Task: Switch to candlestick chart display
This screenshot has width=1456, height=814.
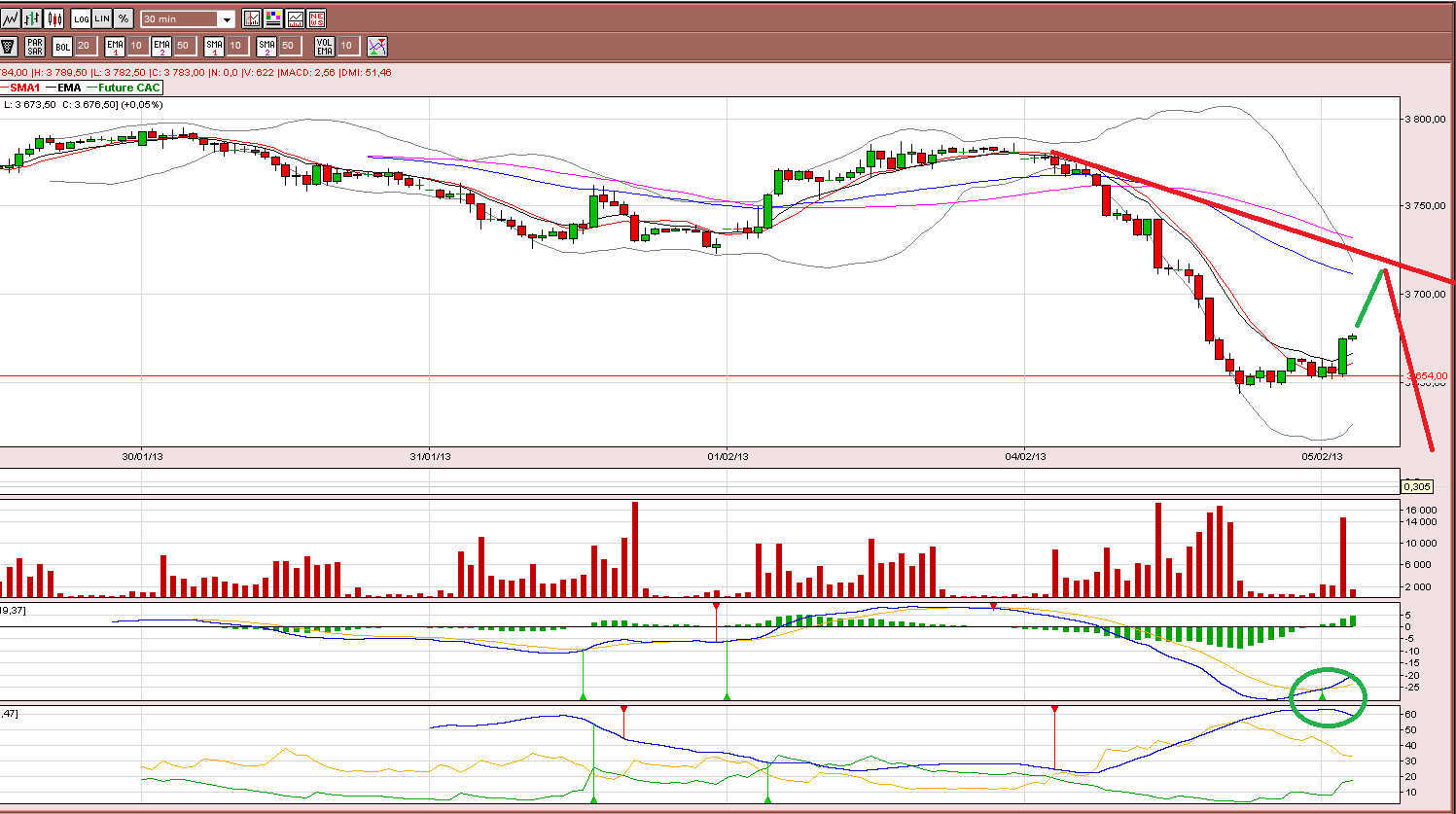Action: coord(53,18)
